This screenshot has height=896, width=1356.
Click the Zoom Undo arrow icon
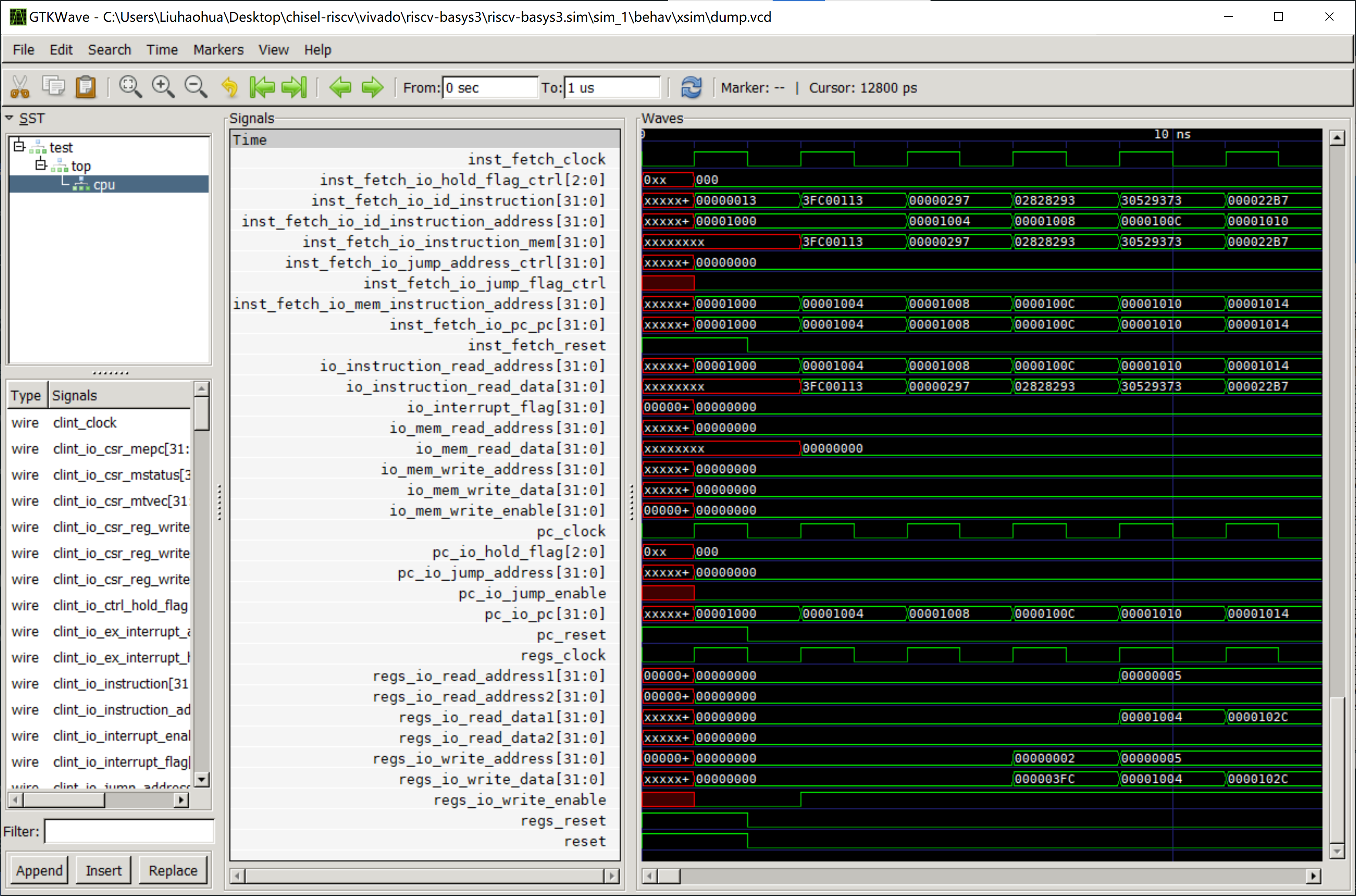coord(229,87)
